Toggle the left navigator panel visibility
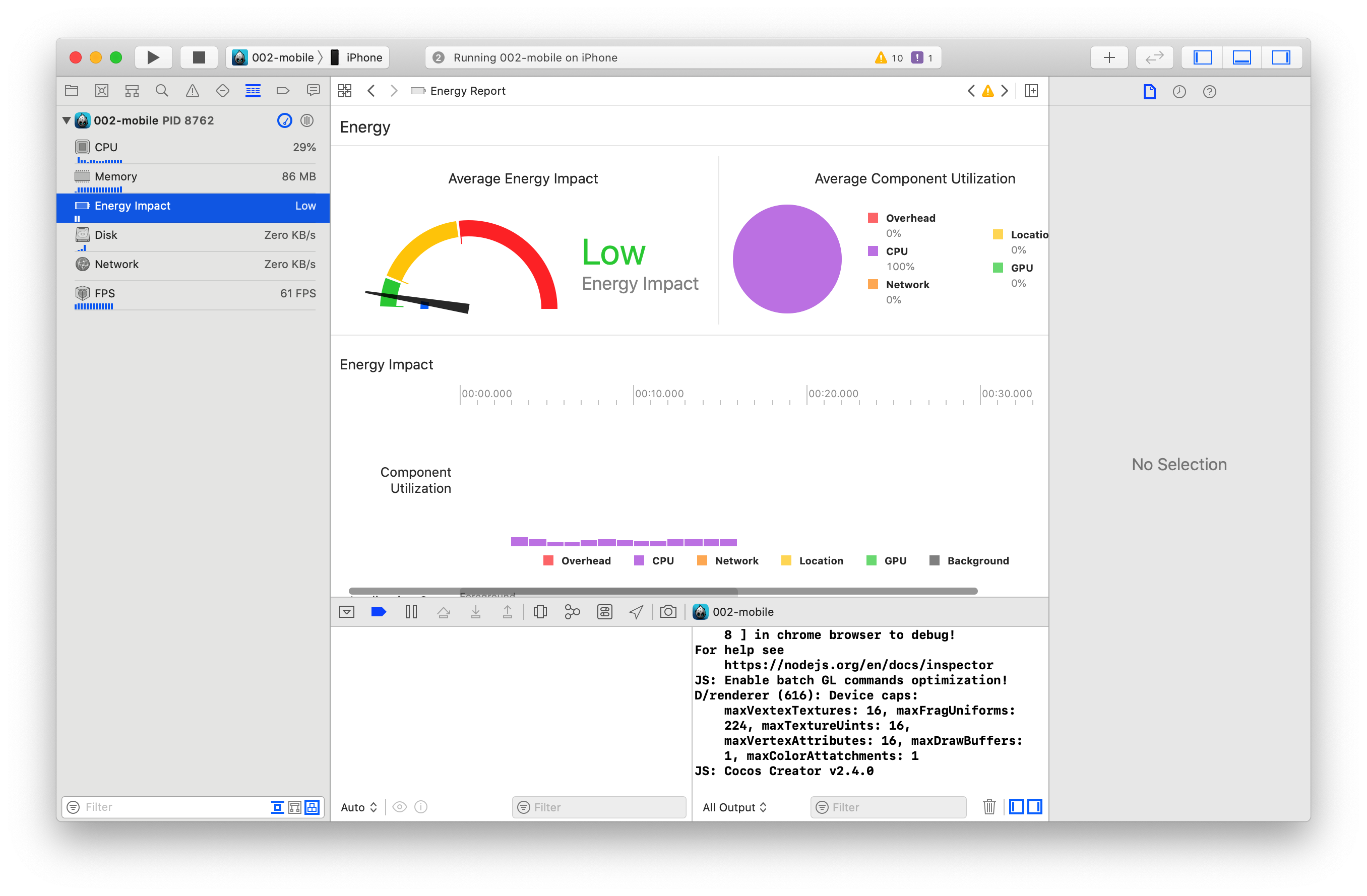Screen dimensions: 1367x896 pyautogui.click(x=1203, y=57)
